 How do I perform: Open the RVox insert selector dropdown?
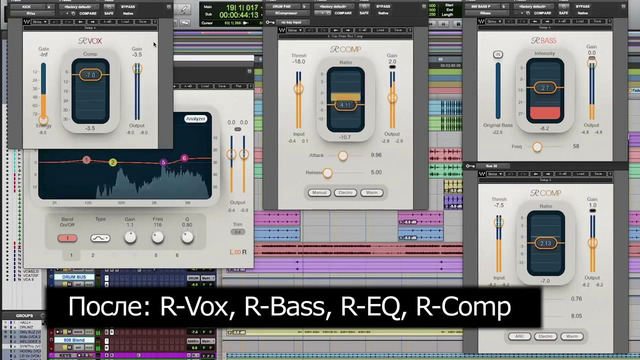pos(31,13)
